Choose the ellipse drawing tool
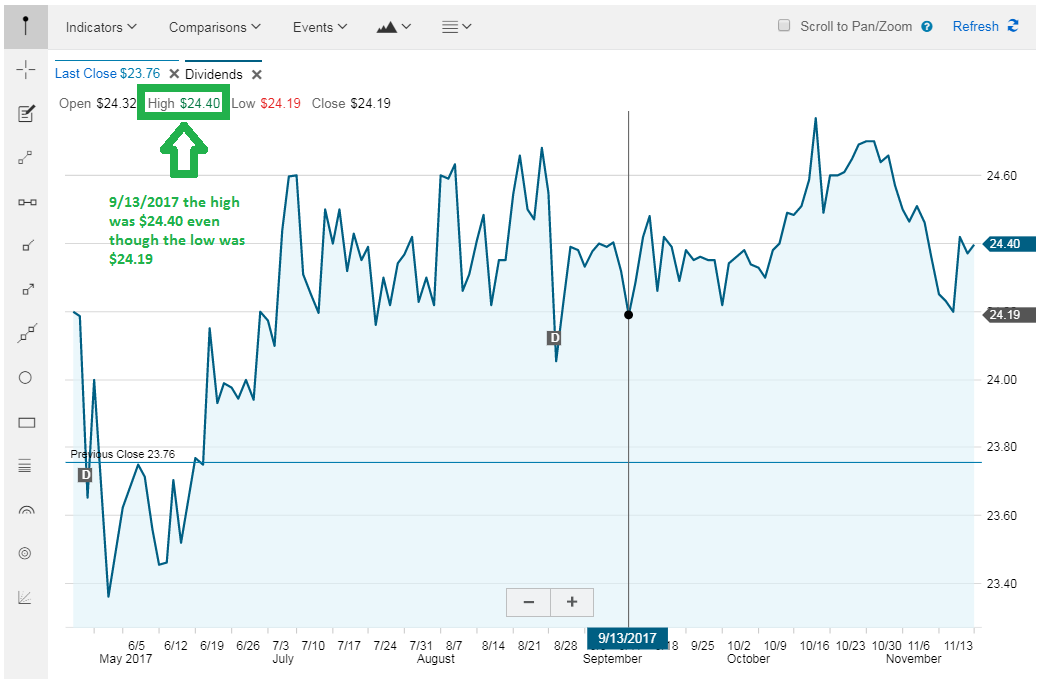Screen dimensions: 1040x679 [25, 378]
